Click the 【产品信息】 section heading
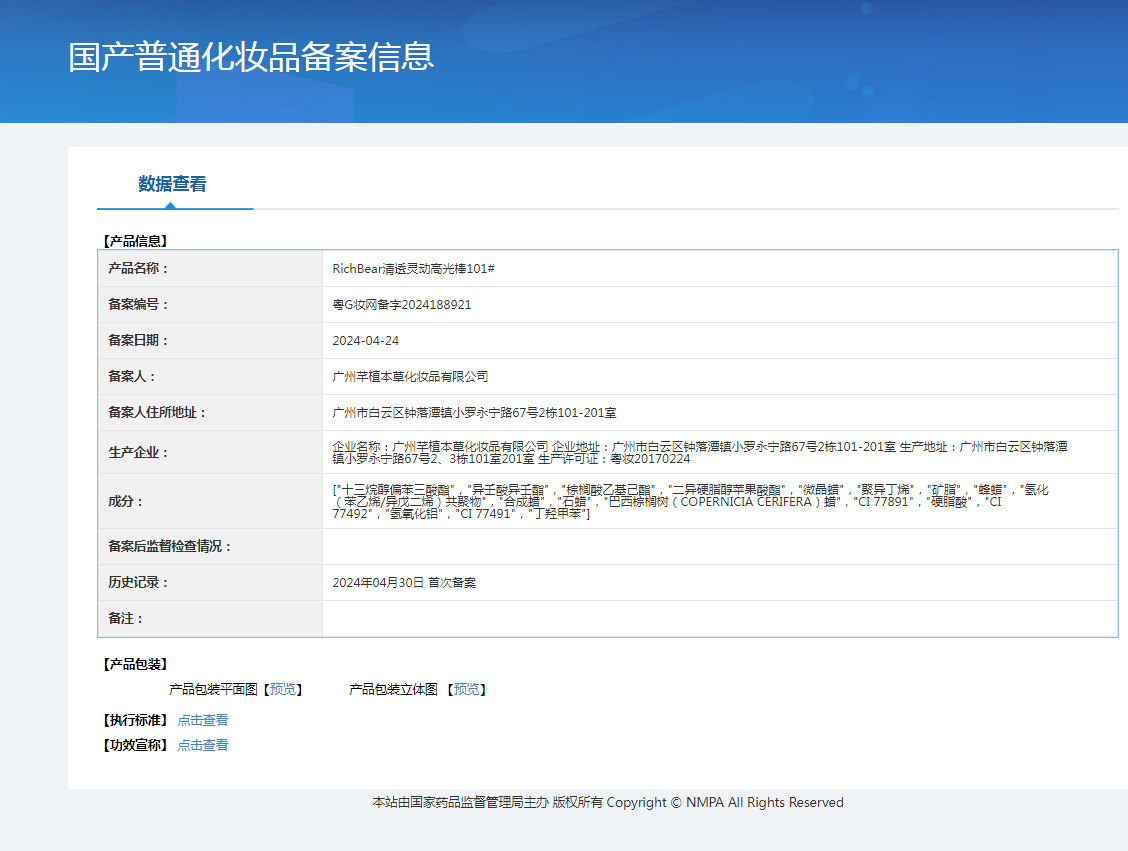1128x851 pixels. (135, 241)
